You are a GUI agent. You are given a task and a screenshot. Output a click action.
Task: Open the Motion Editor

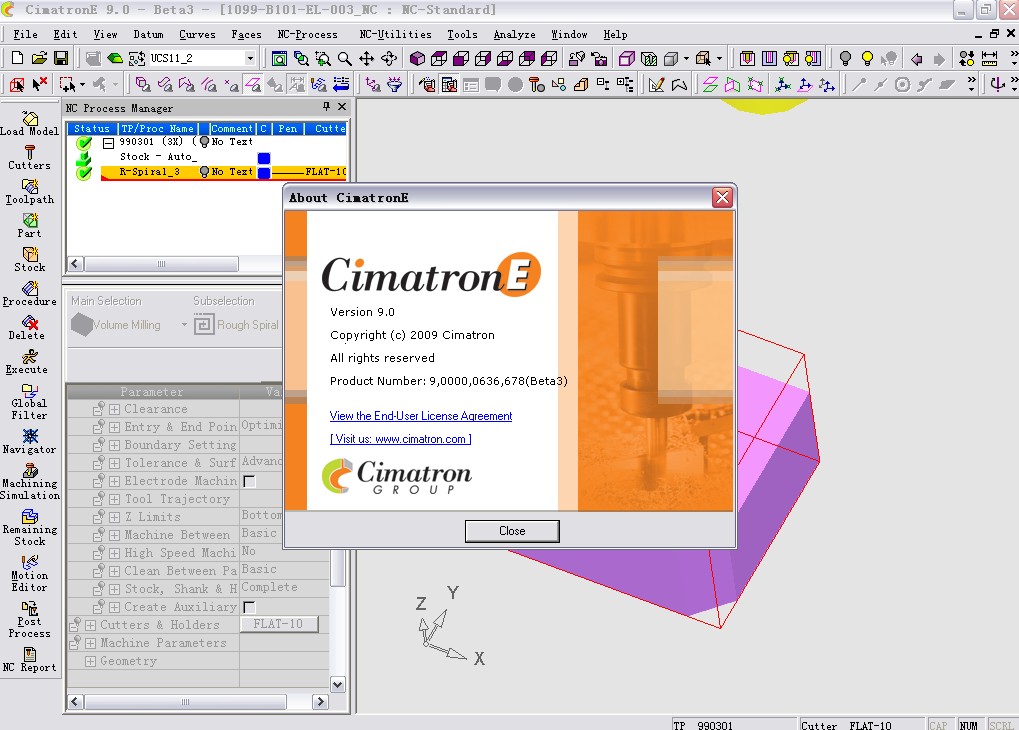point(30,574)
